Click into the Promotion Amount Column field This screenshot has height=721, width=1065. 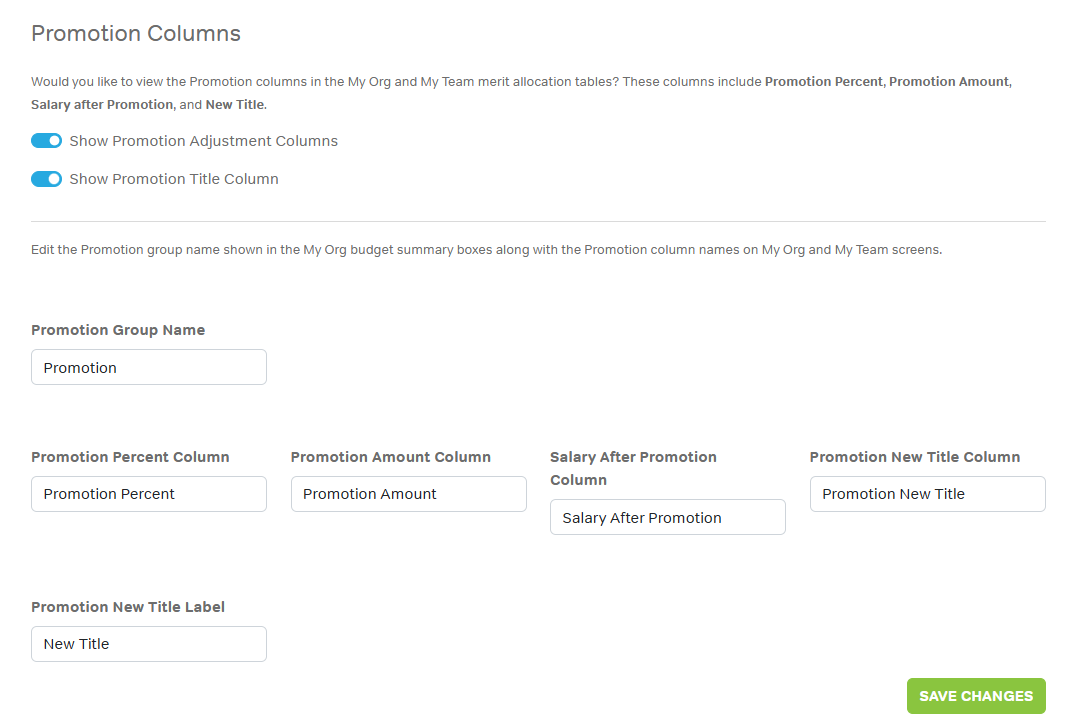pos(408,494)
